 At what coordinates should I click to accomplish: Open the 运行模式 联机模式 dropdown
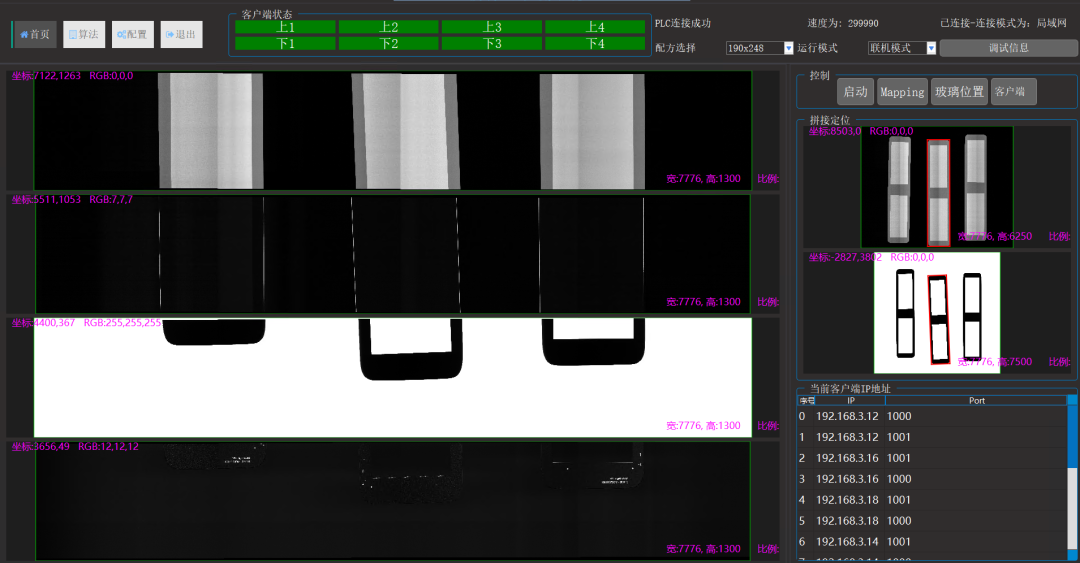coord(902,48)
